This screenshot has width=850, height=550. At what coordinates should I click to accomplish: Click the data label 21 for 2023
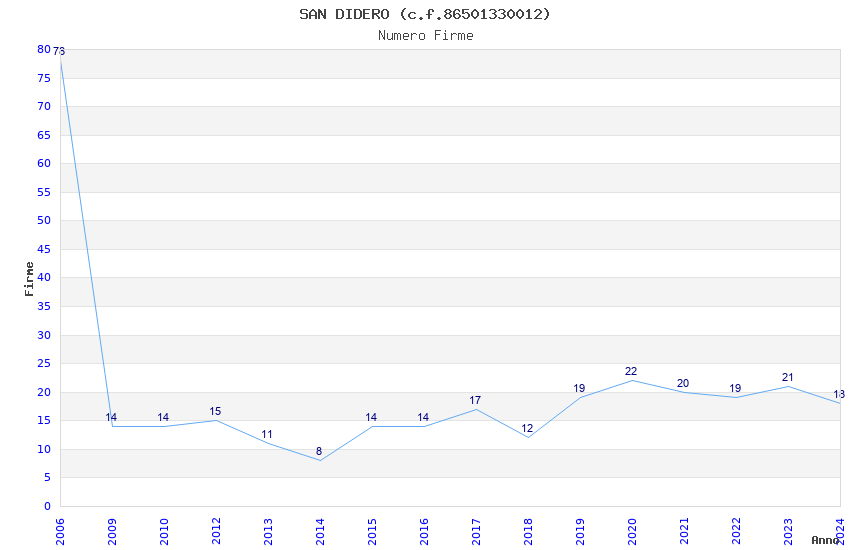(788, 377)
